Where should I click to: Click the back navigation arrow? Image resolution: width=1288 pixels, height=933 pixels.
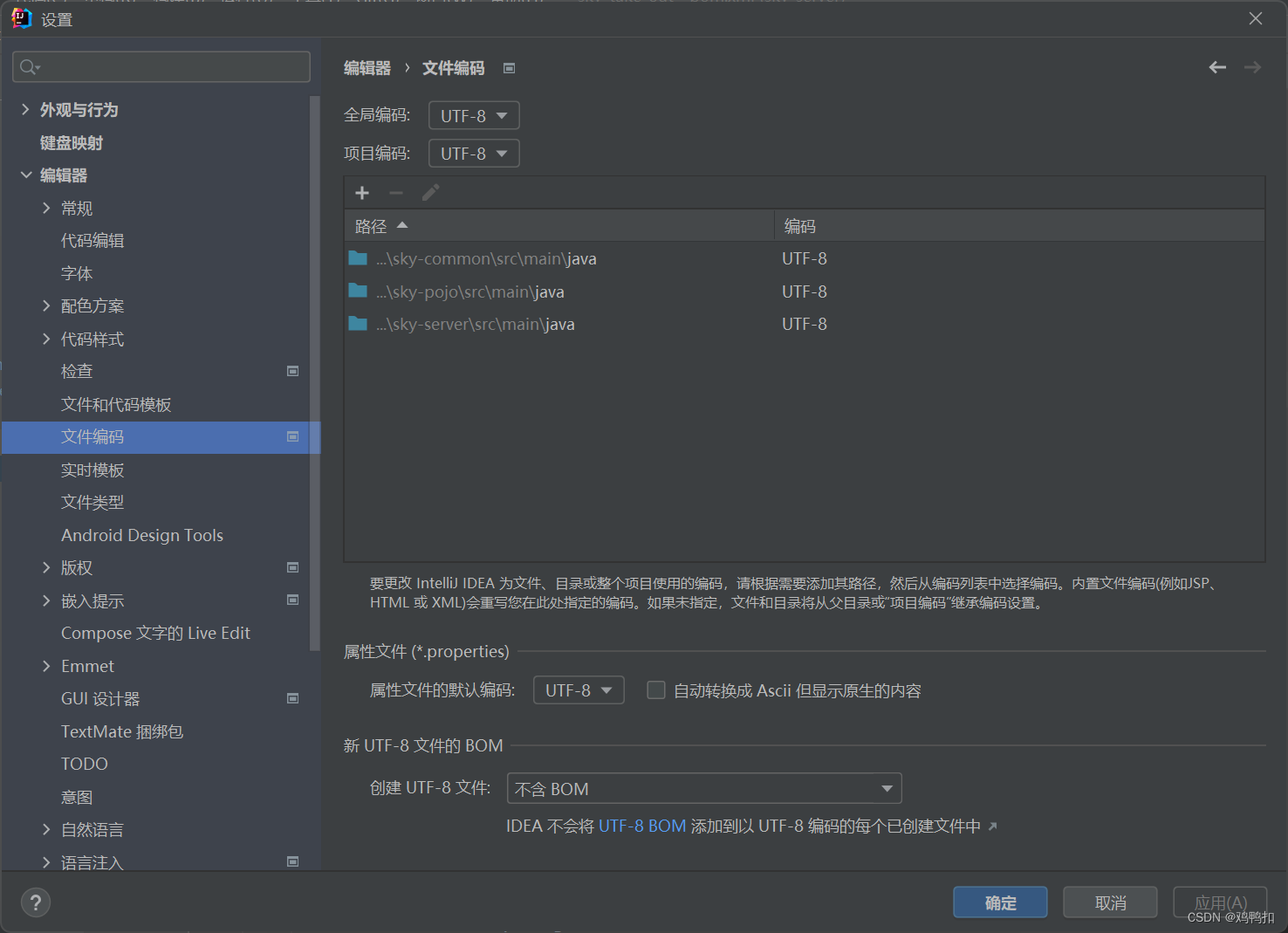1217,67
